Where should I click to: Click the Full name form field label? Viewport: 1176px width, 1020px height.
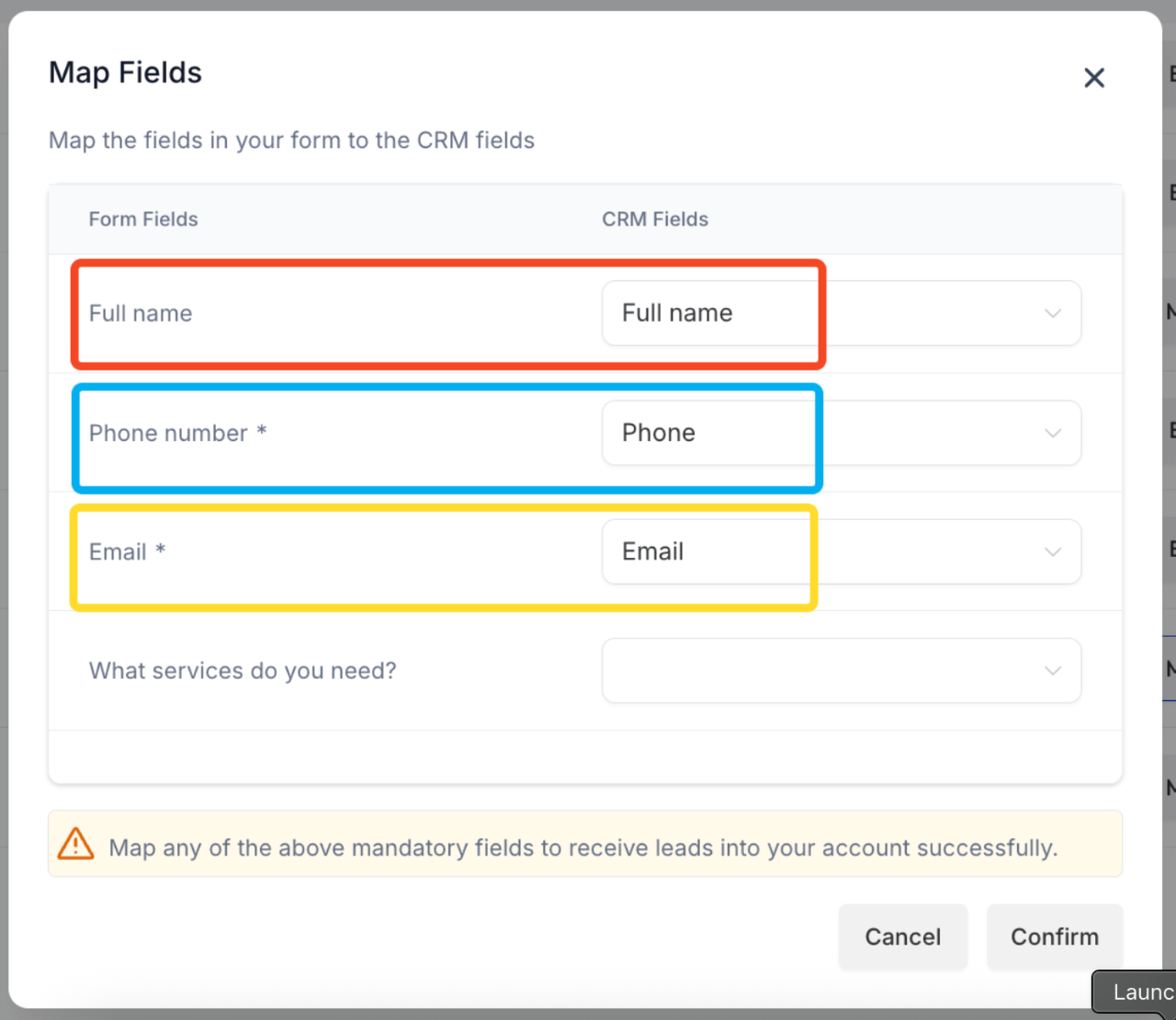(141, 313)
